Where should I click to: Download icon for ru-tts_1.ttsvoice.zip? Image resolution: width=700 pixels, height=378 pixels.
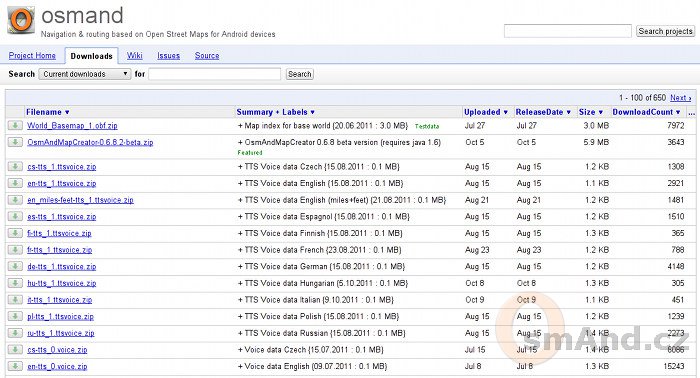point(15,333)
